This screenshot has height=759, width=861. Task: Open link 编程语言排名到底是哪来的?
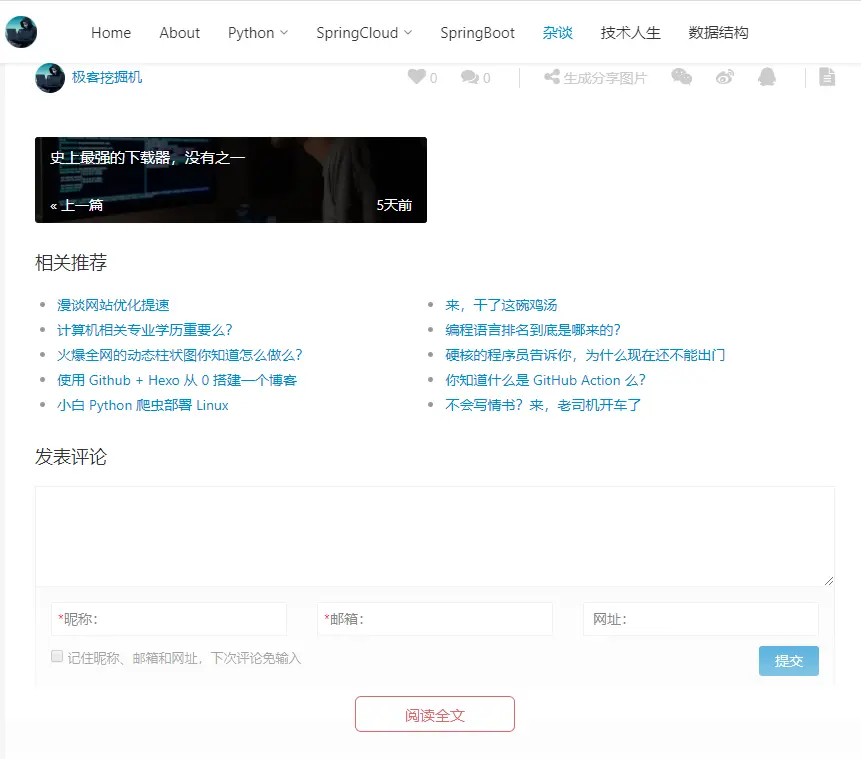click(x=533, y=330)
